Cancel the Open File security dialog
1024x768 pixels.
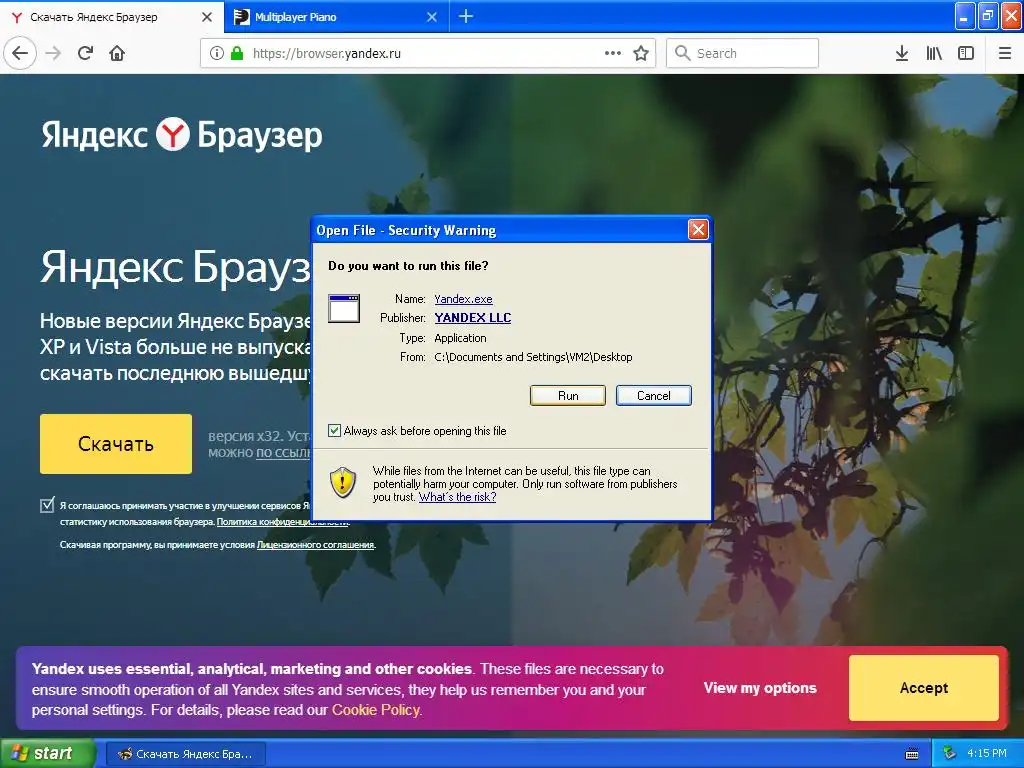point(654,396)
